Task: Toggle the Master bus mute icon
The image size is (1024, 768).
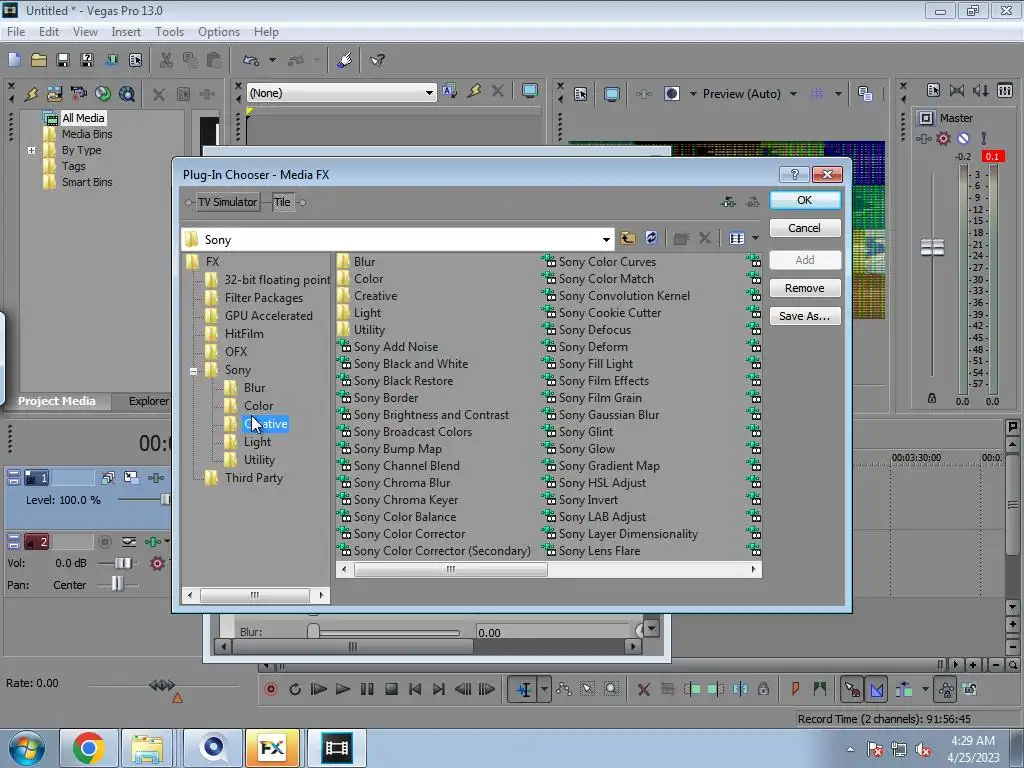Action: click(963, 138)
